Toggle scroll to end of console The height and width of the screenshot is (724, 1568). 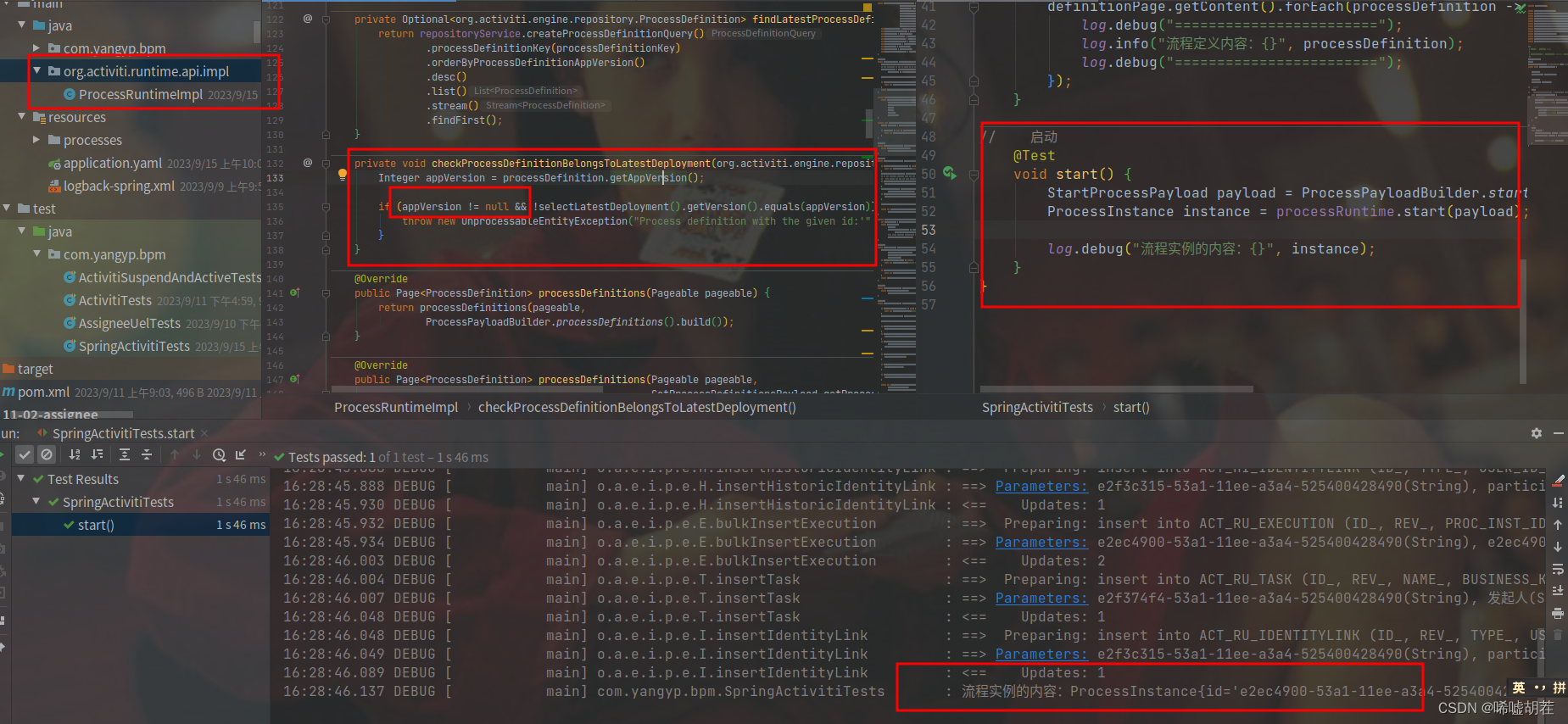1559,591
